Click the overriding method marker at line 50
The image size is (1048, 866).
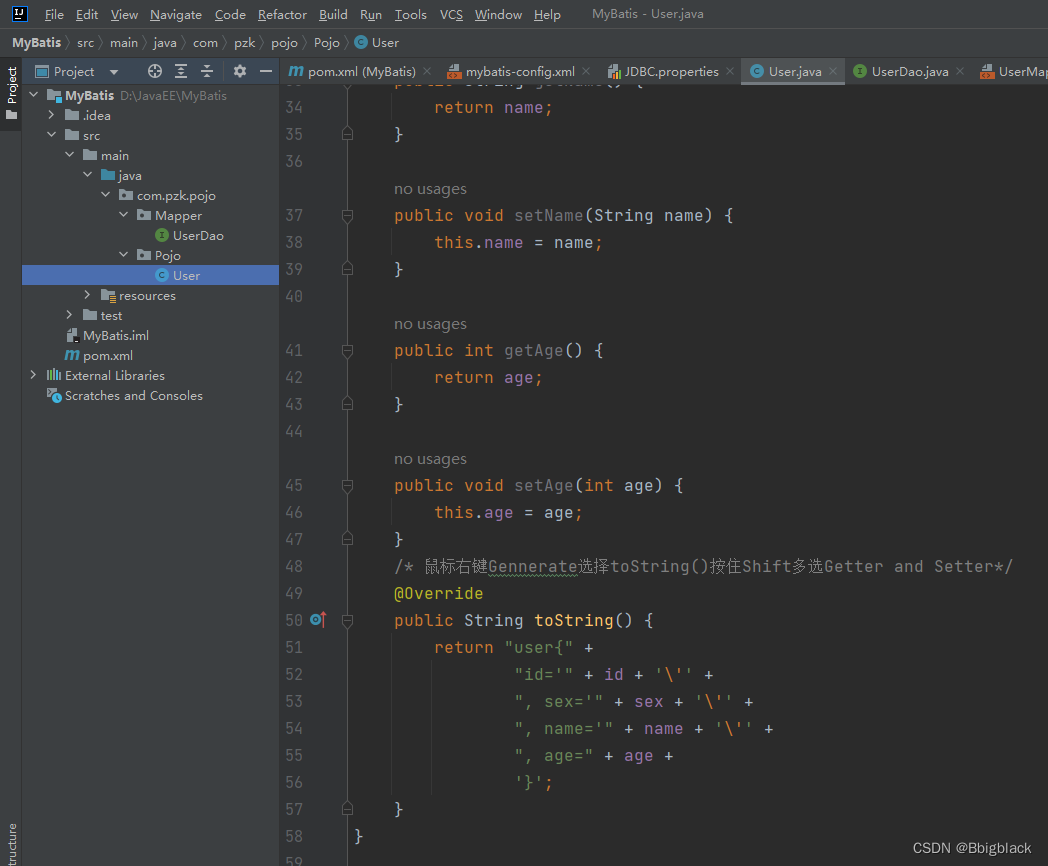317,620
